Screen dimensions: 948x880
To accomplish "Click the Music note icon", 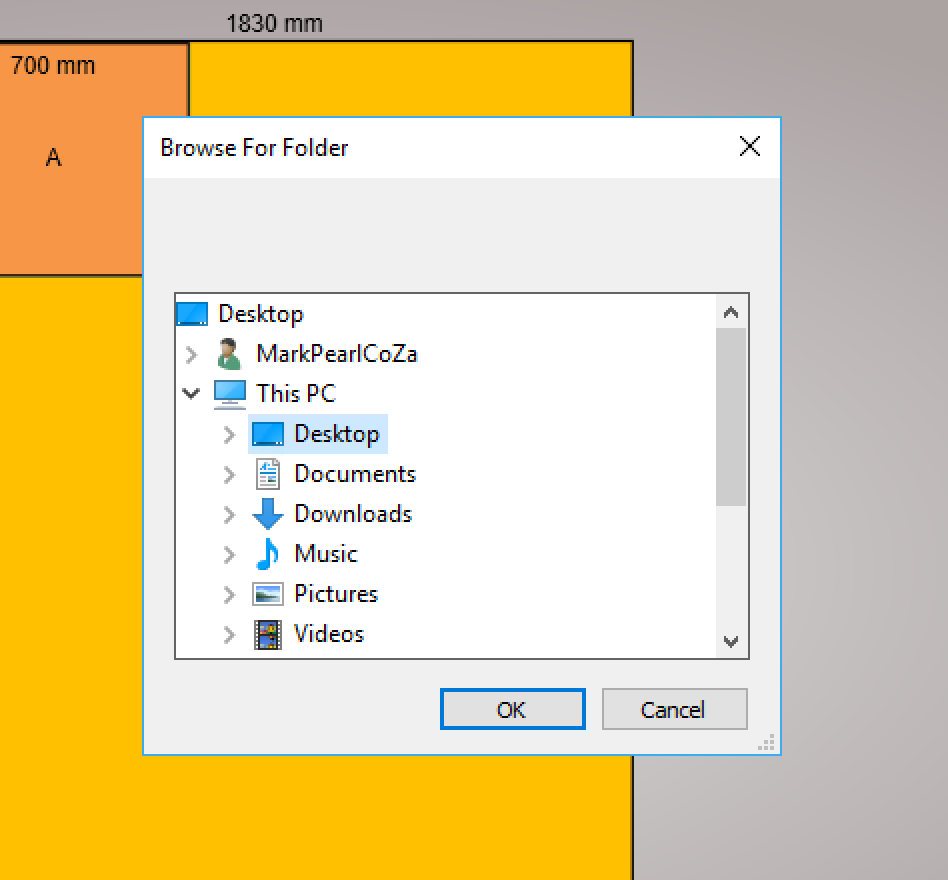I will pyautogui.click(x=267, y=554).
